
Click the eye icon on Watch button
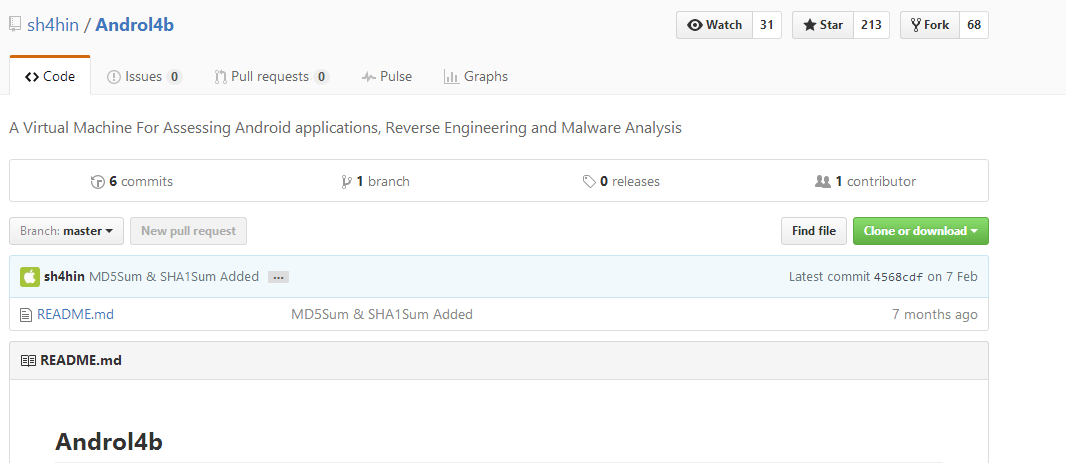(695, 25)
